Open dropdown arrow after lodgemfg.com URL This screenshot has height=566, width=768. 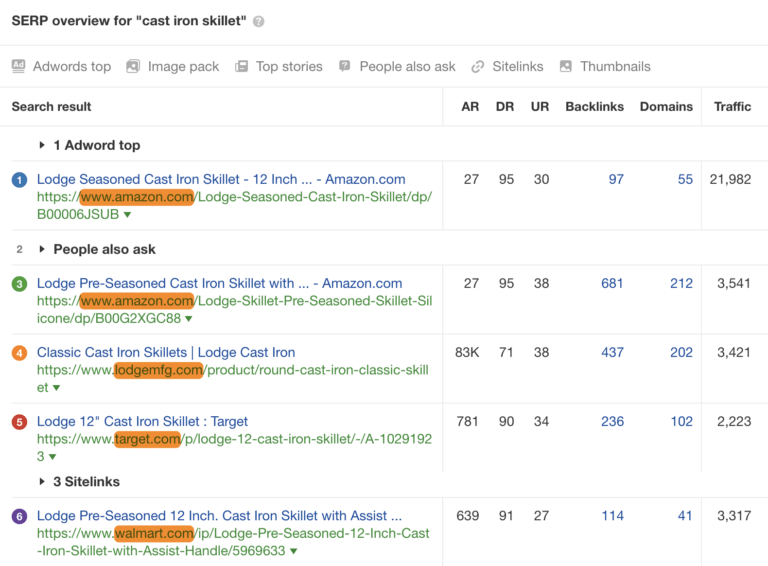click(56, 388)
